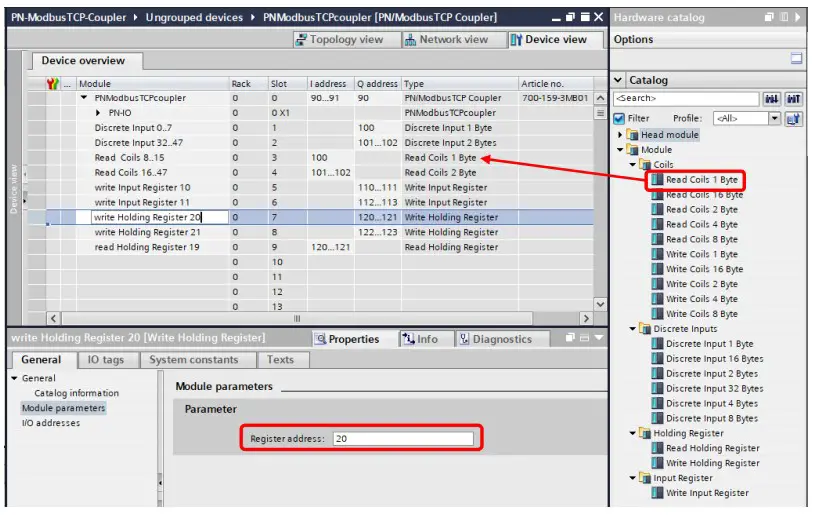
Task: Select Catalog information in properties tree
Action: point(76,393)
